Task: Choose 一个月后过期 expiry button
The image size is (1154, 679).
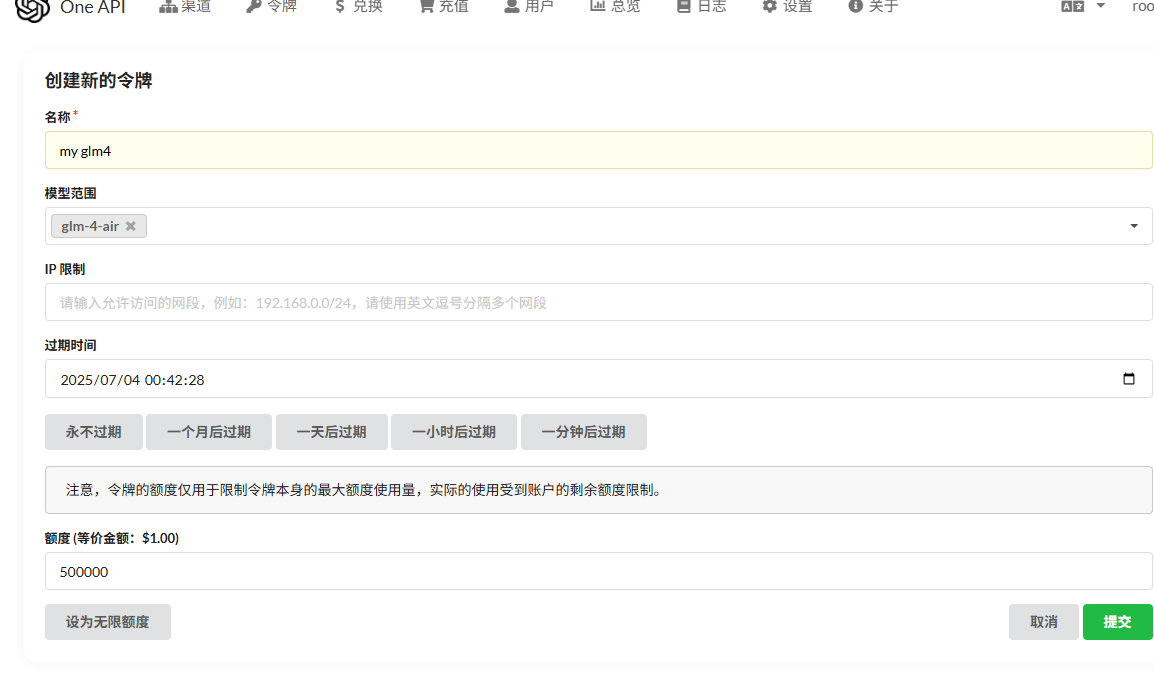Action: [x=209, y=432]
